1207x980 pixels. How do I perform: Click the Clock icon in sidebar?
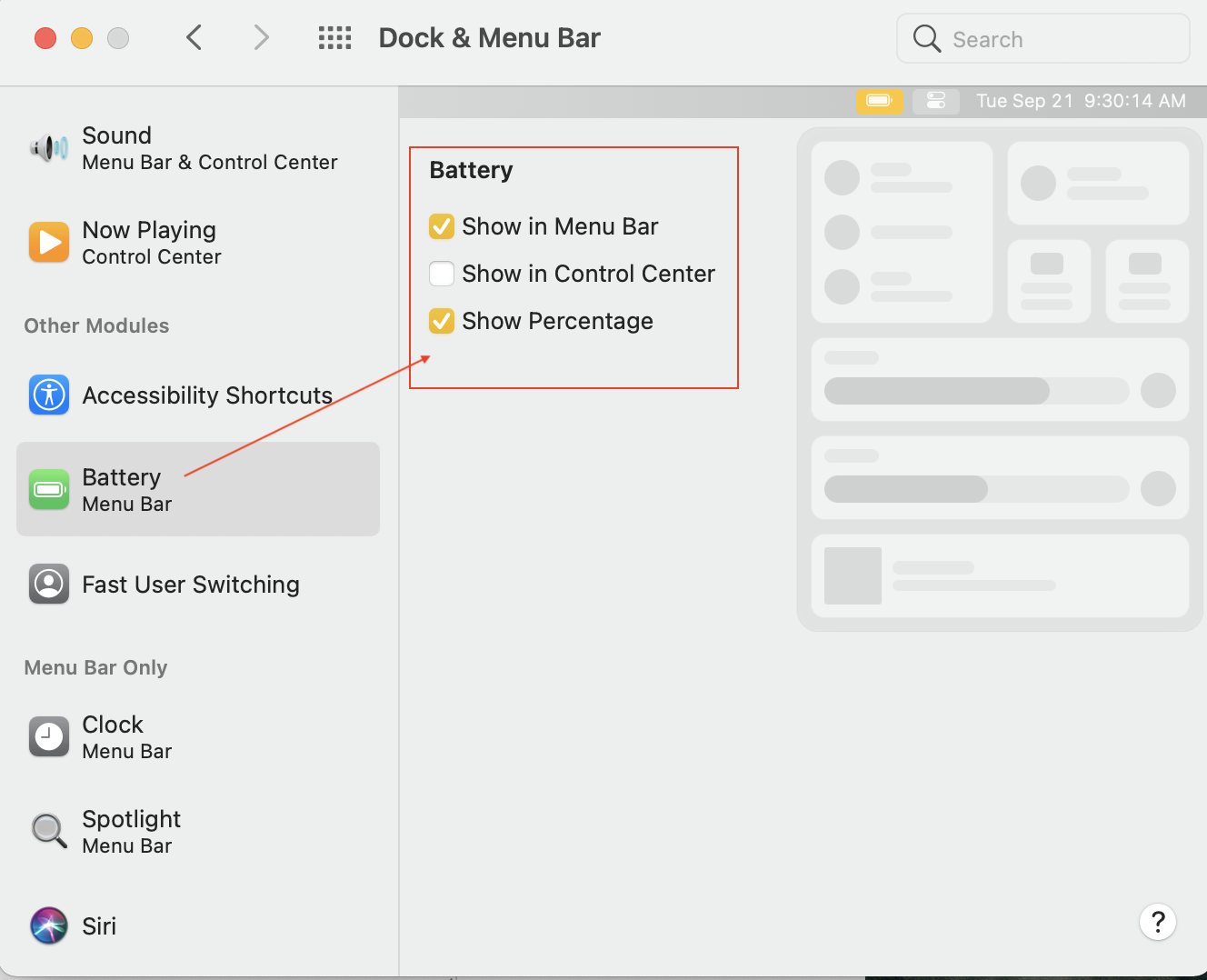[x=49, y=736]
